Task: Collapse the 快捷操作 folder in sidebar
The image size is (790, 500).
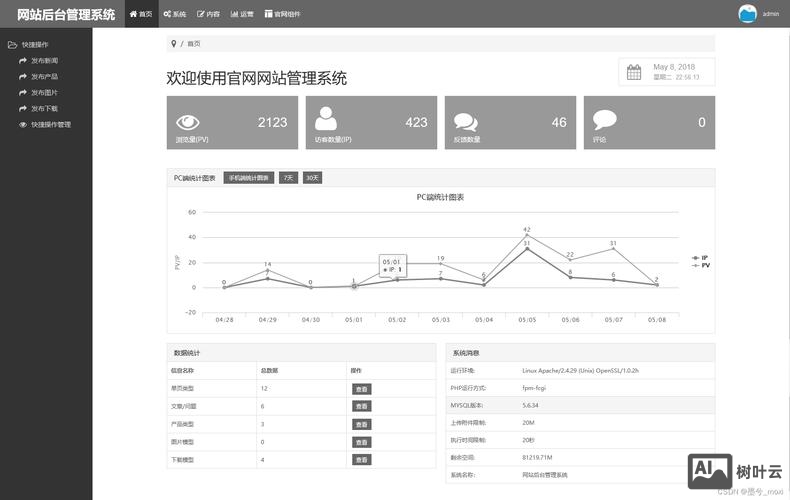Action: pos(34,45)
